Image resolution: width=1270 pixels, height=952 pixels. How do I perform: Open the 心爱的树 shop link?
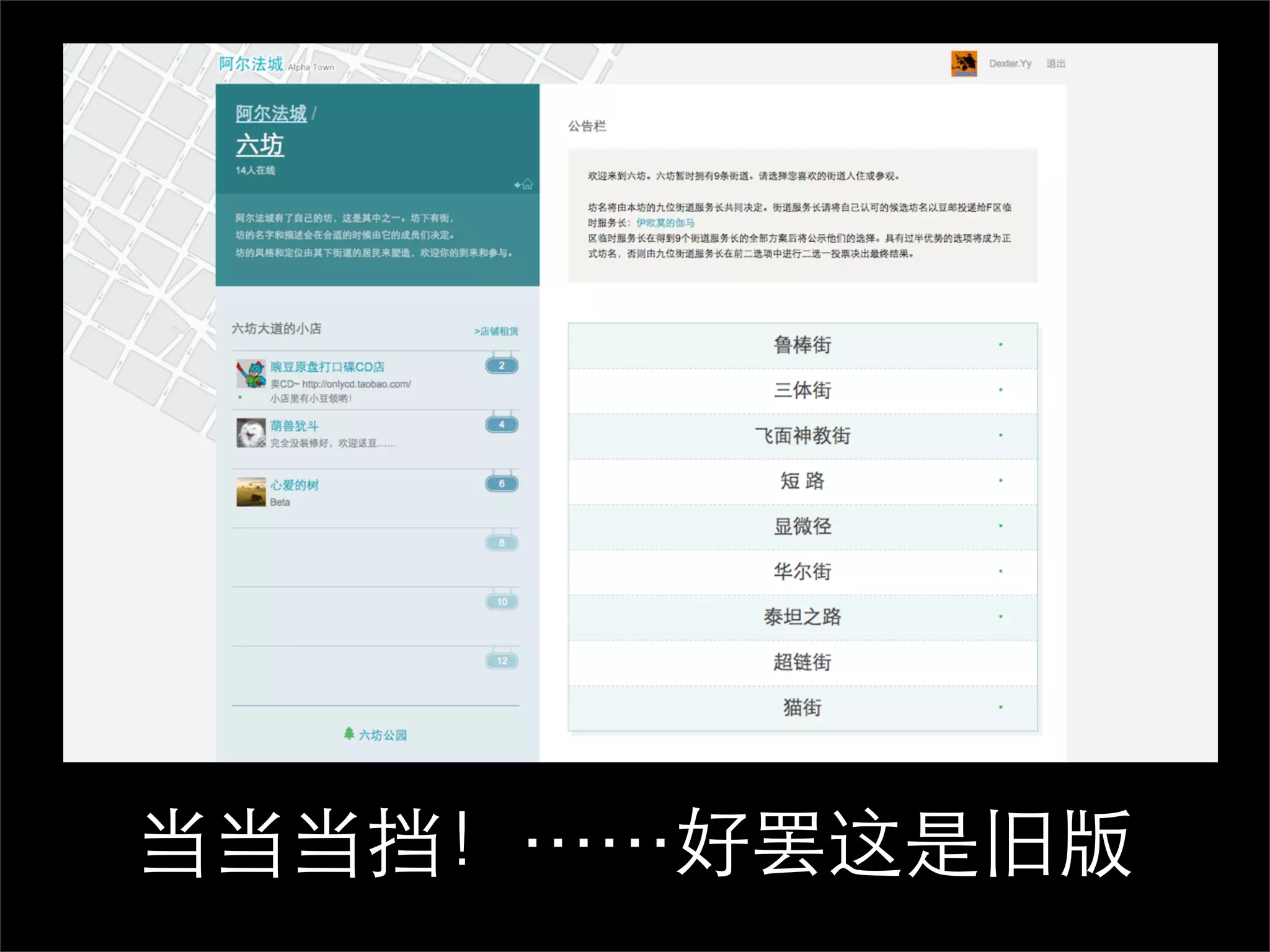click(x=294, y=485)
